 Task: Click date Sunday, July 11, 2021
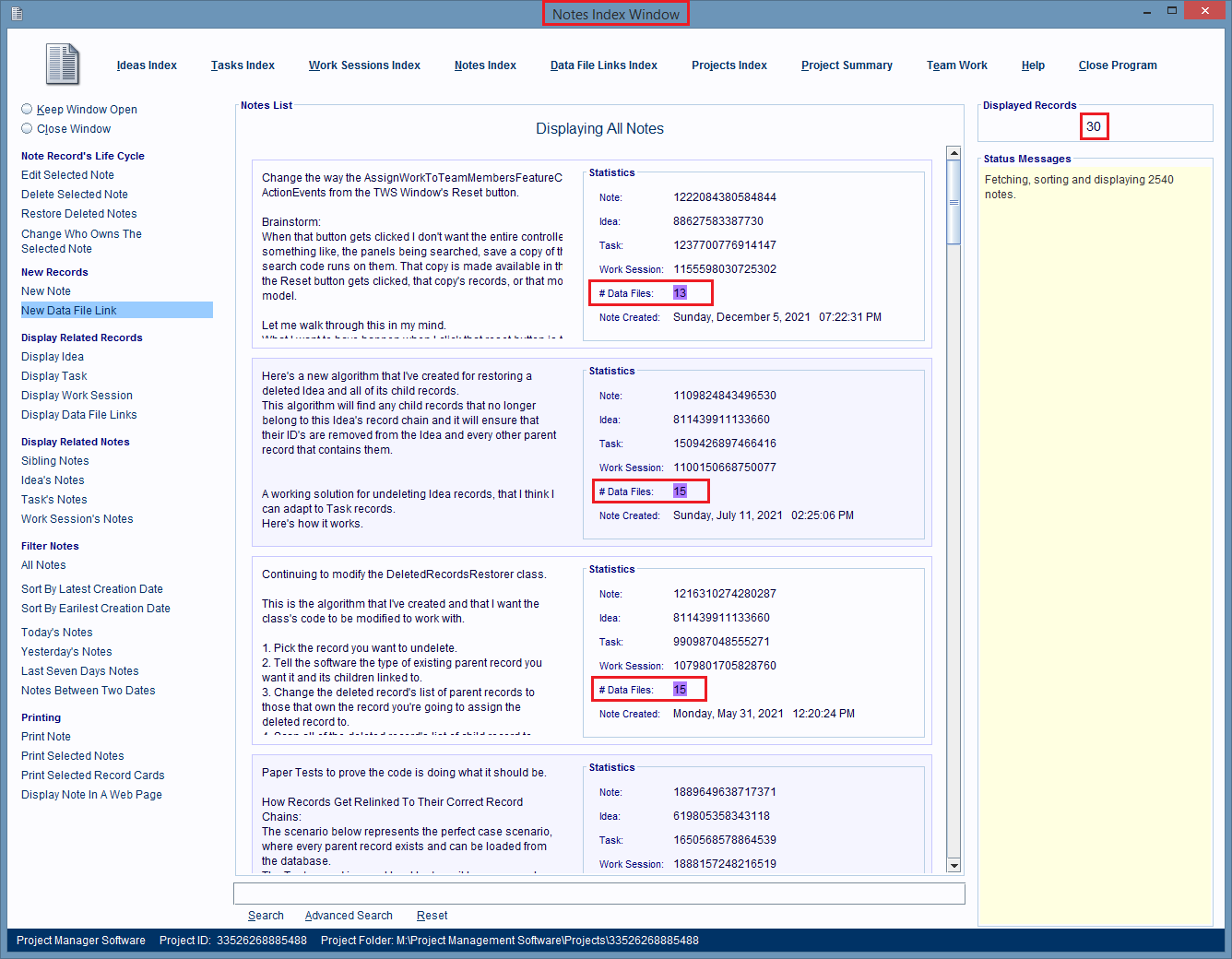728,515
